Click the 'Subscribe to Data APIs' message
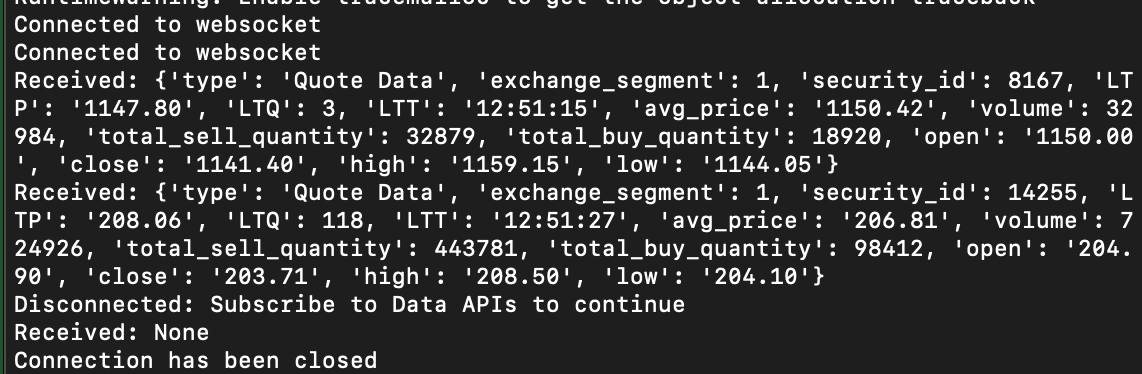 pos(364,305)
